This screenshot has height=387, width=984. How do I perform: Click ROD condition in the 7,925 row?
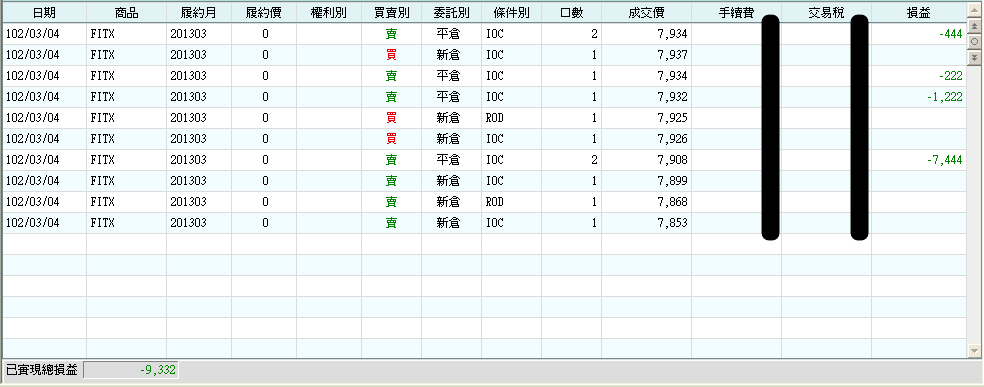pyautogui.click(x=495, y=118)
